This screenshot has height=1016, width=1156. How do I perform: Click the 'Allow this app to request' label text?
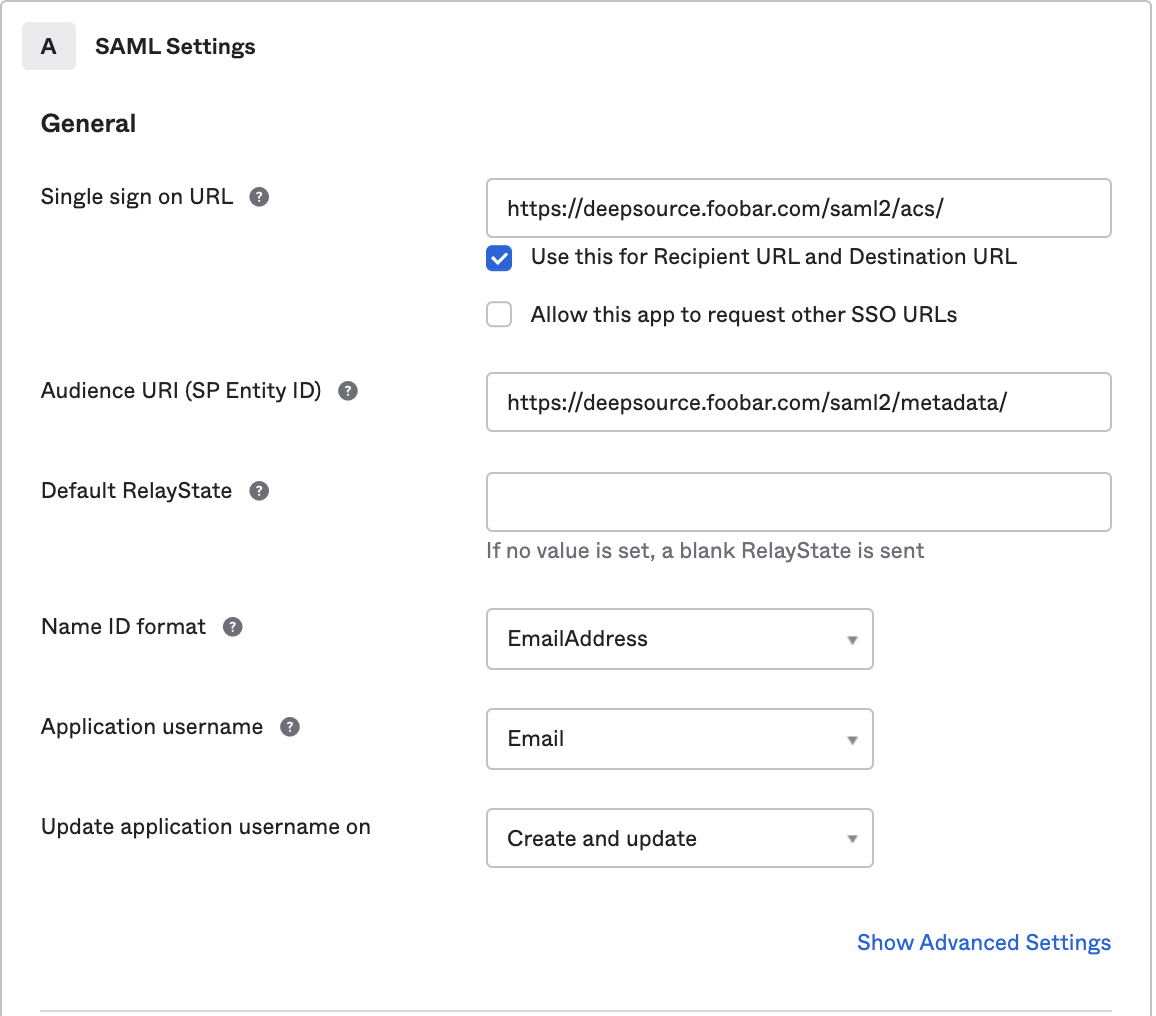click(743, 315)
